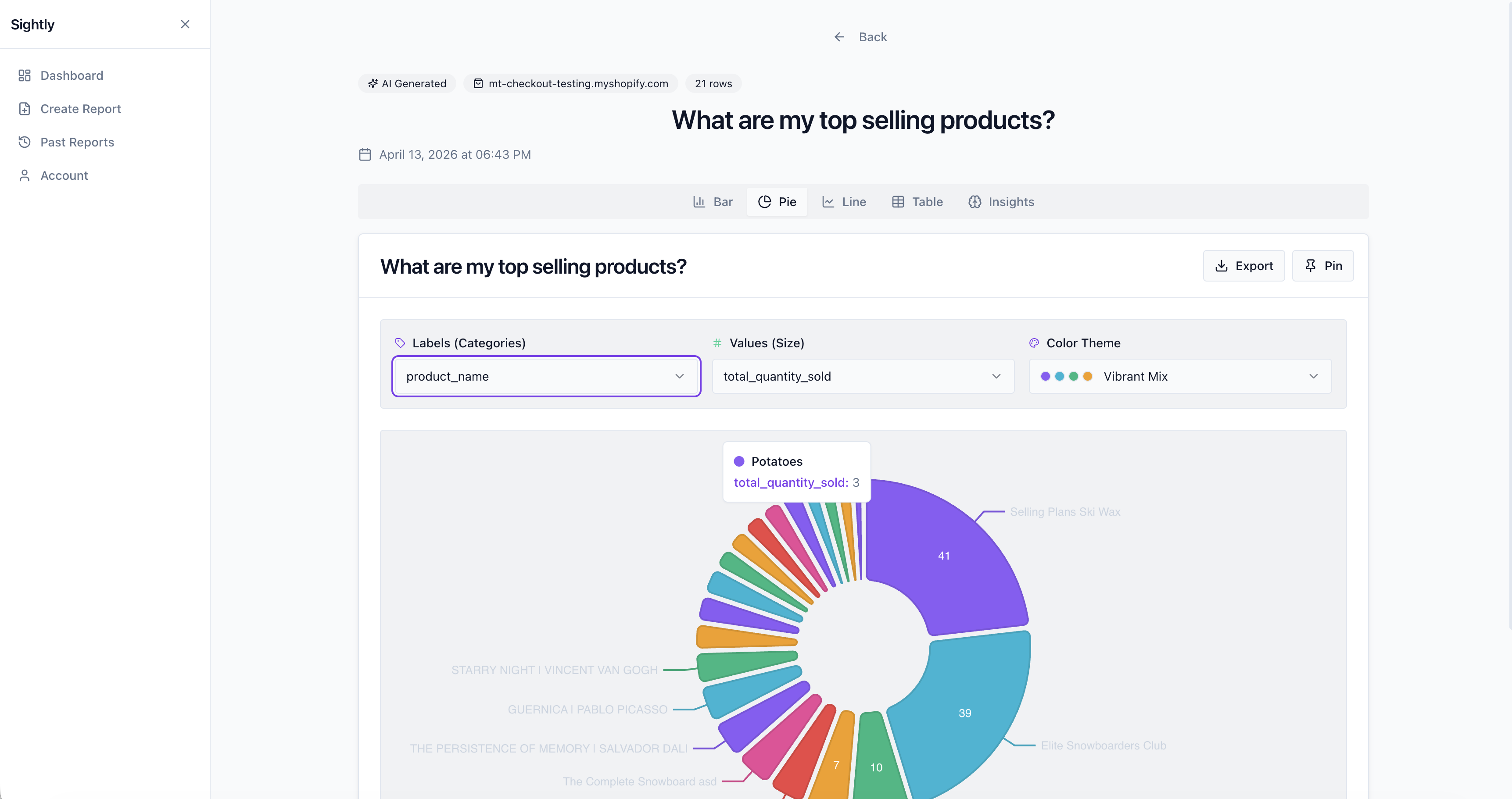Pin this report to dashboard

pos(1322,266)
